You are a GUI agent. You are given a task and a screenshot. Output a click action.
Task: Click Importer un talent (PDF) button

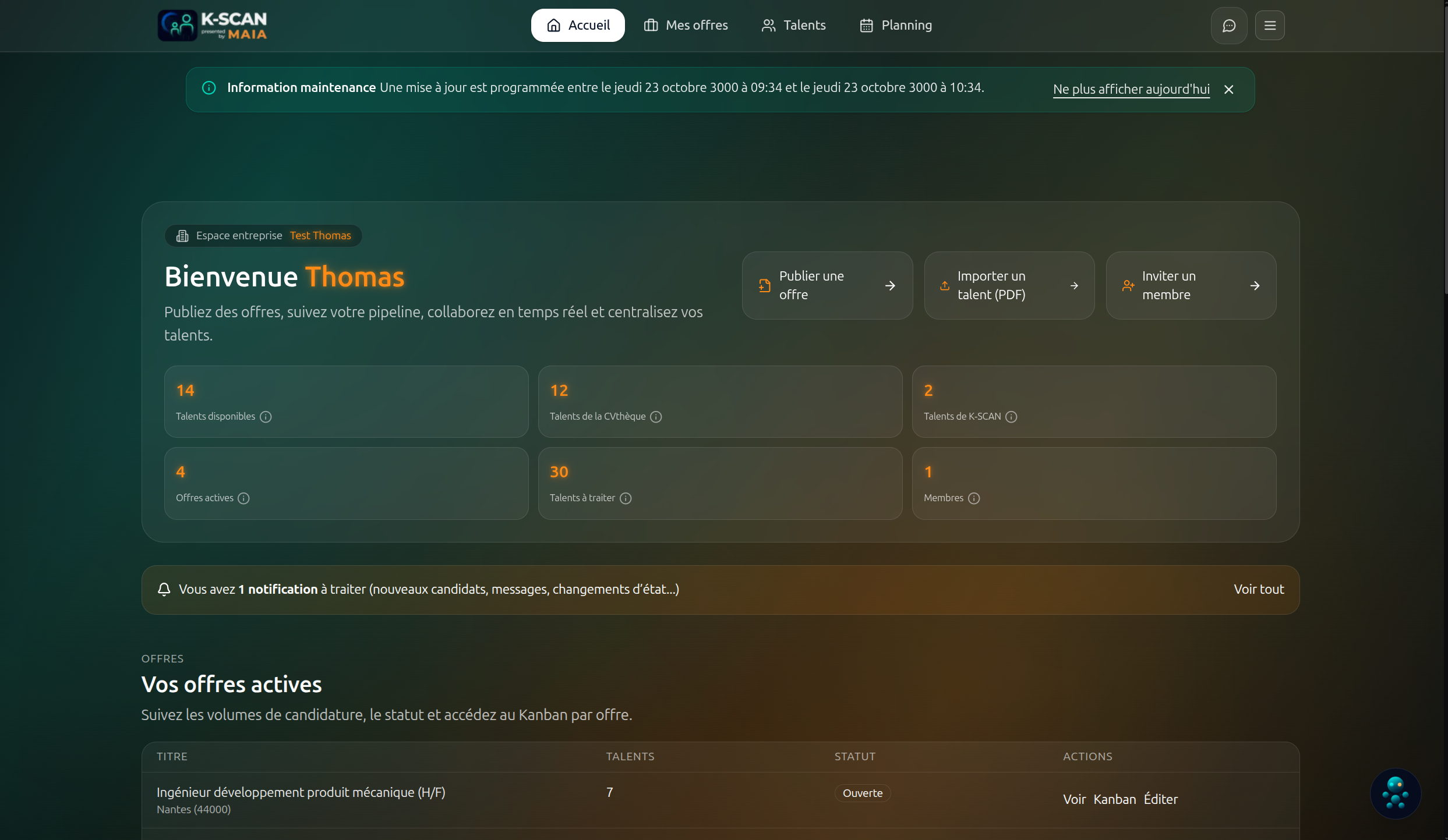tap(1009, 285)
